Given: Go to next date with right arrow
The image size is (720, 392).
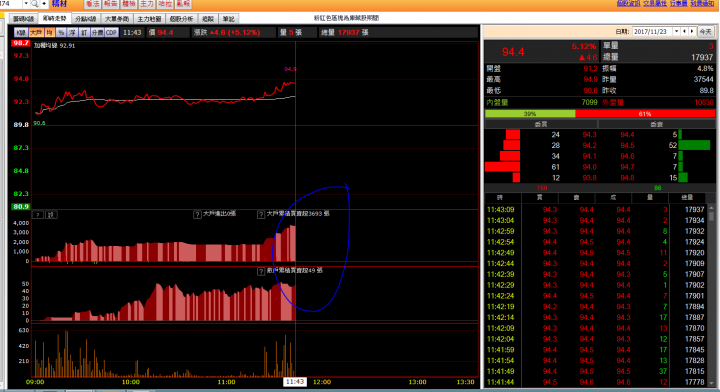Looking at the screenshot, I should point(692,32).
